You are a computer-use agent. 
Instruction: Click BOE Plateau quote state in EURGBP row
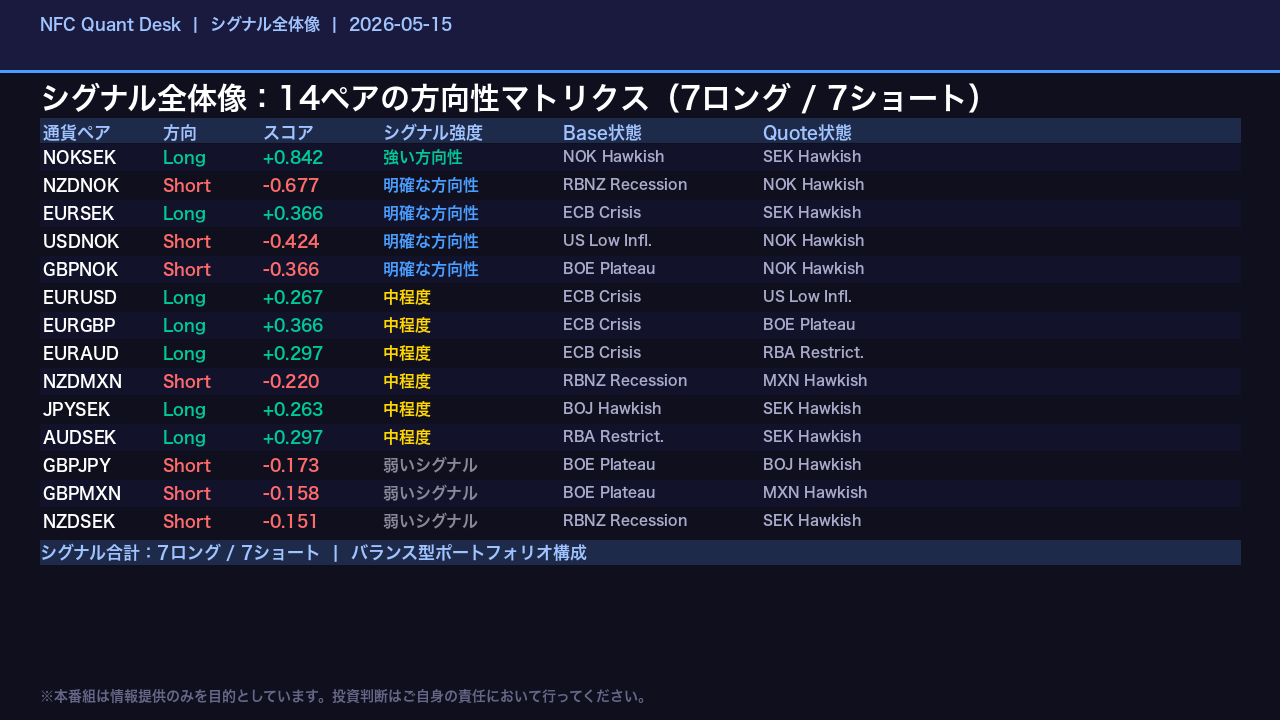point(809,325)
